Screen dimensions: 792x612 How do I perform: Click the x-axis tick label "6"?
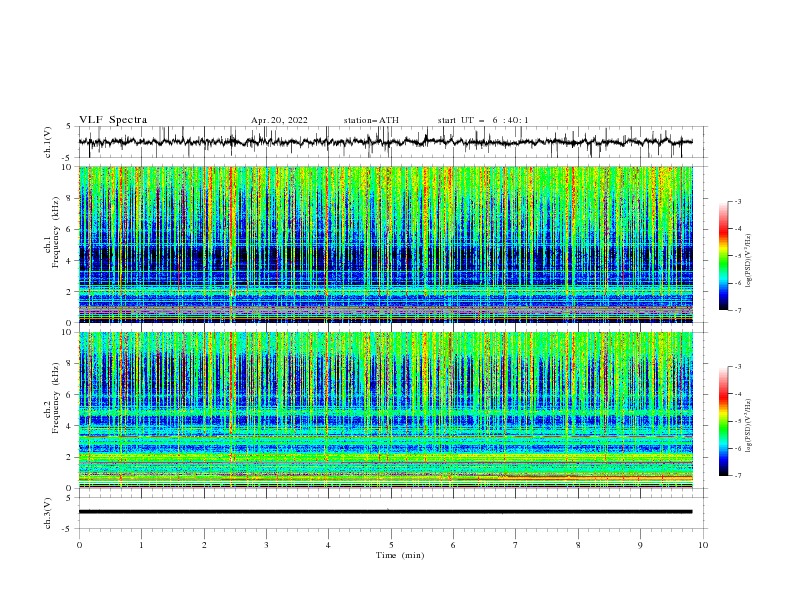453,545
